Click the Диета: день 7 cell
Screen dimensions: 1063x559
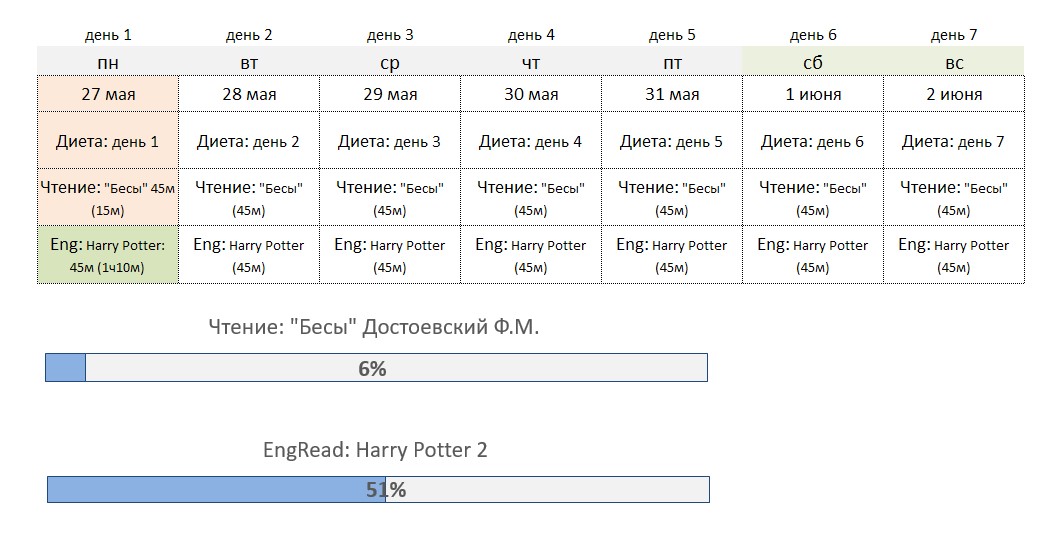click(954, 141)
